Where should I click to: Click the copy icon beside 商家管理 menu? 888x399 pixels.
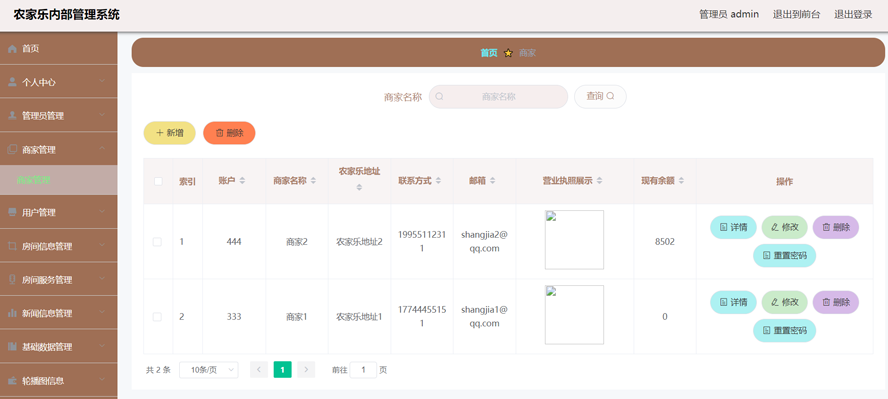click(x=12, y=149)
